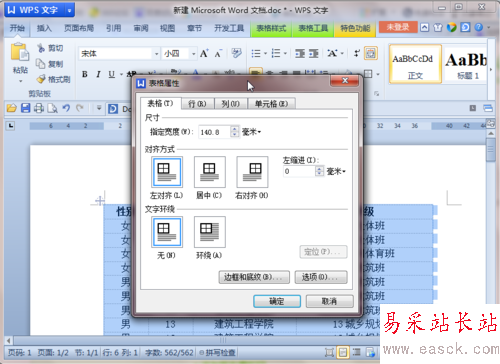Viewport: 500px width, 364px height.
Task: Open the 表格工具 ribbon tab
Action: click(x=313, y=28)
